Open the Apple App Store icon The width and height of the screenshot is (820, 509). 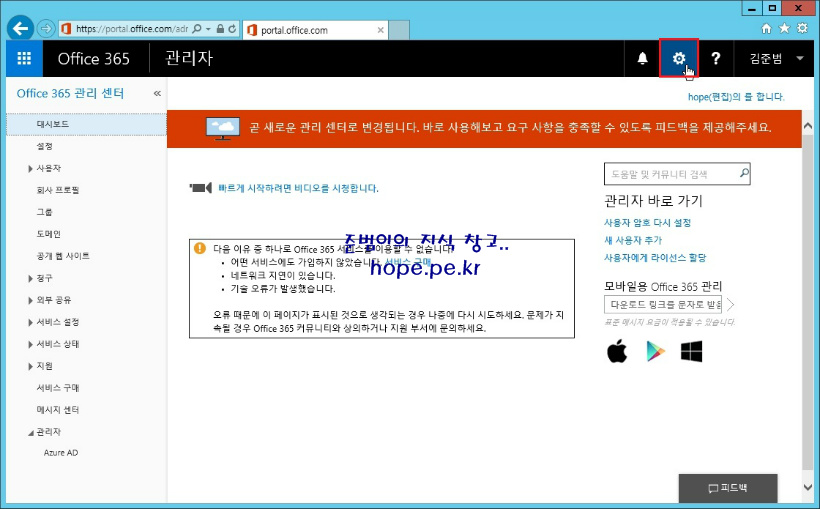coord(617,351)
